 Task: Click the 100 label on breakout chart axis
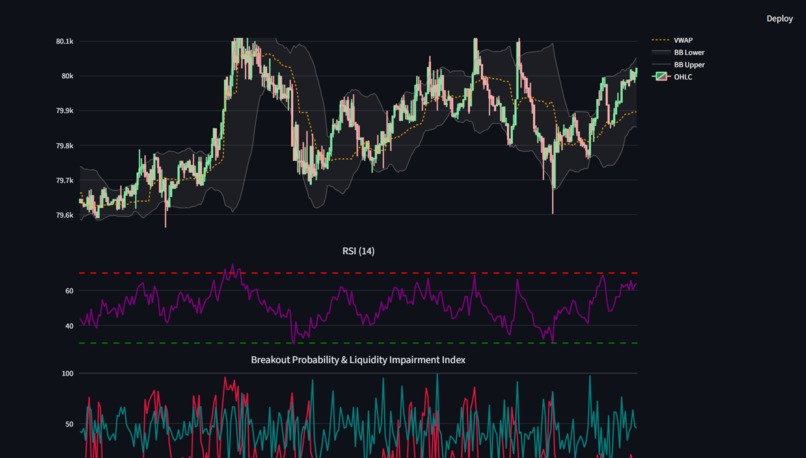(68, 374)
